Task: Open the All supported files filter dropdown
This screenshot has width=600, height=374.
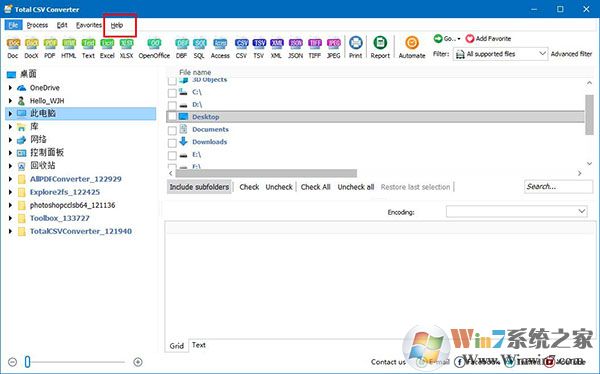Action: pyautogui.click(x=501, y=54)
